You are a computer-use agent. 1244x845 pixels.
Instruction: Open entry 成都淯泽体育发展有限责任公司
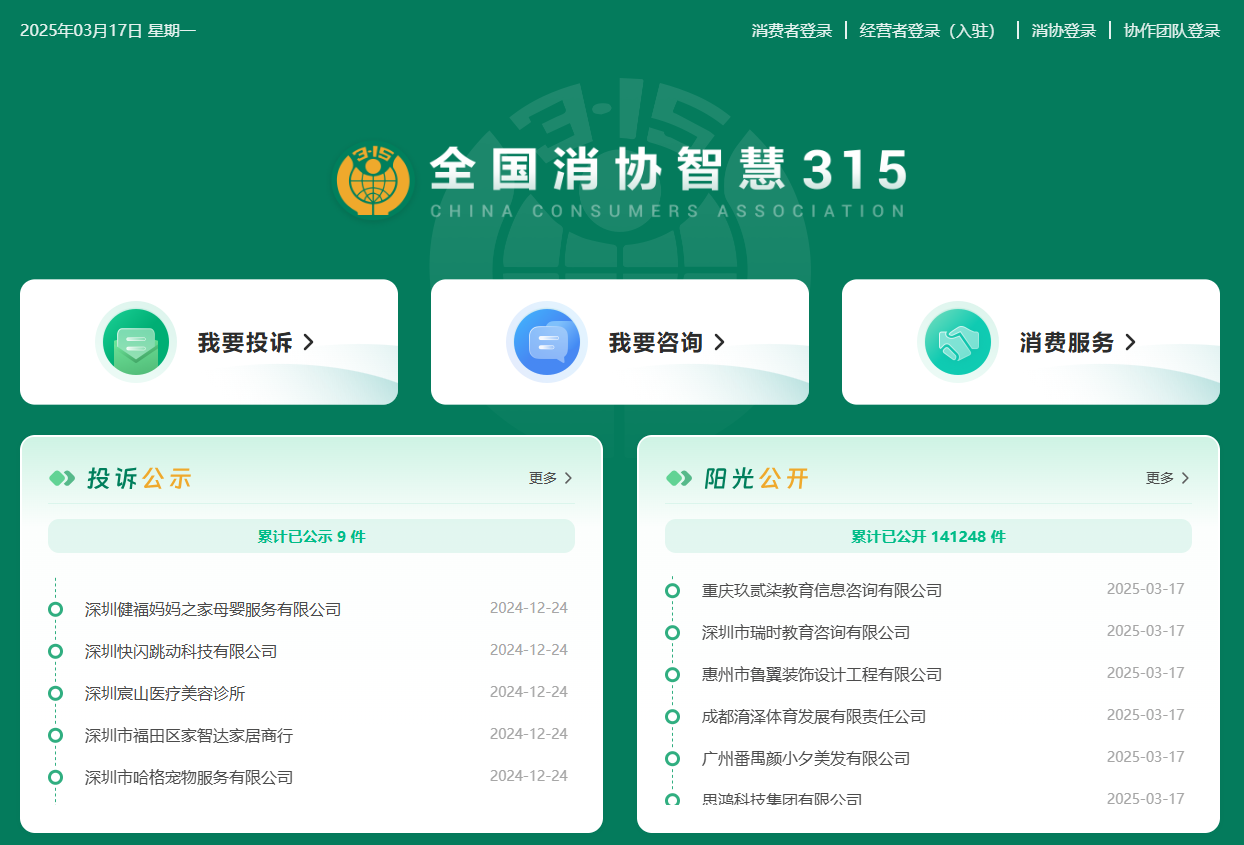click(x=814, y=716)
